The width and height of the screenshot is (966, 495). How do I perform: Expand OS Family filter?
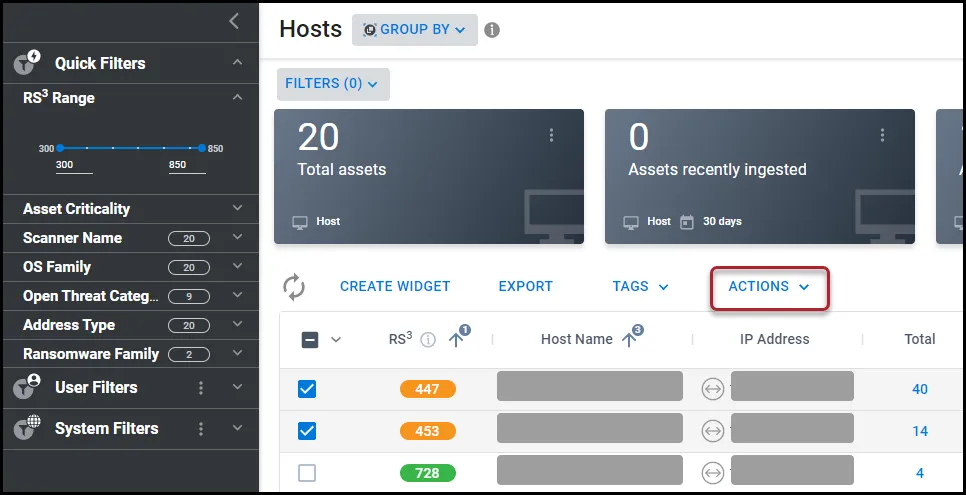[x=237, y=266]
